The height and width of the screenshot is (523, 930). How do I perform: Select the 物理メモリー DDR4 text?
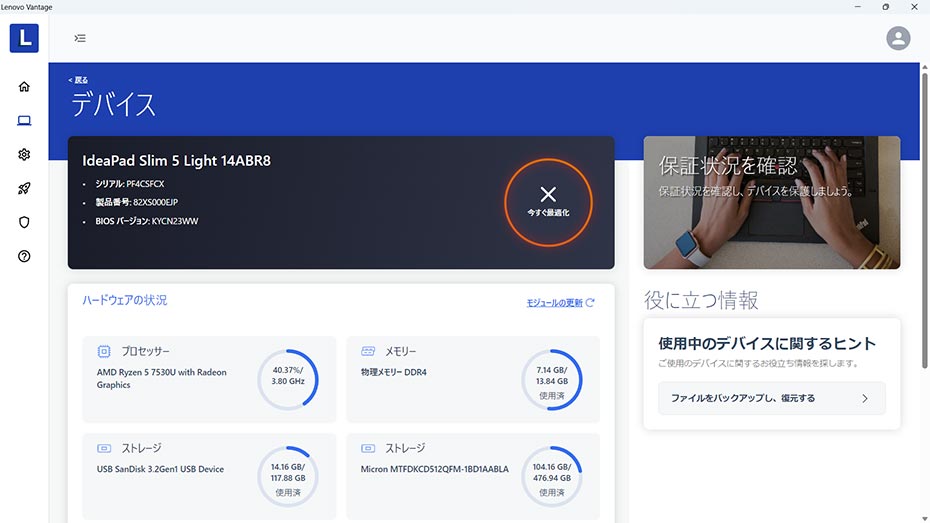393,372
